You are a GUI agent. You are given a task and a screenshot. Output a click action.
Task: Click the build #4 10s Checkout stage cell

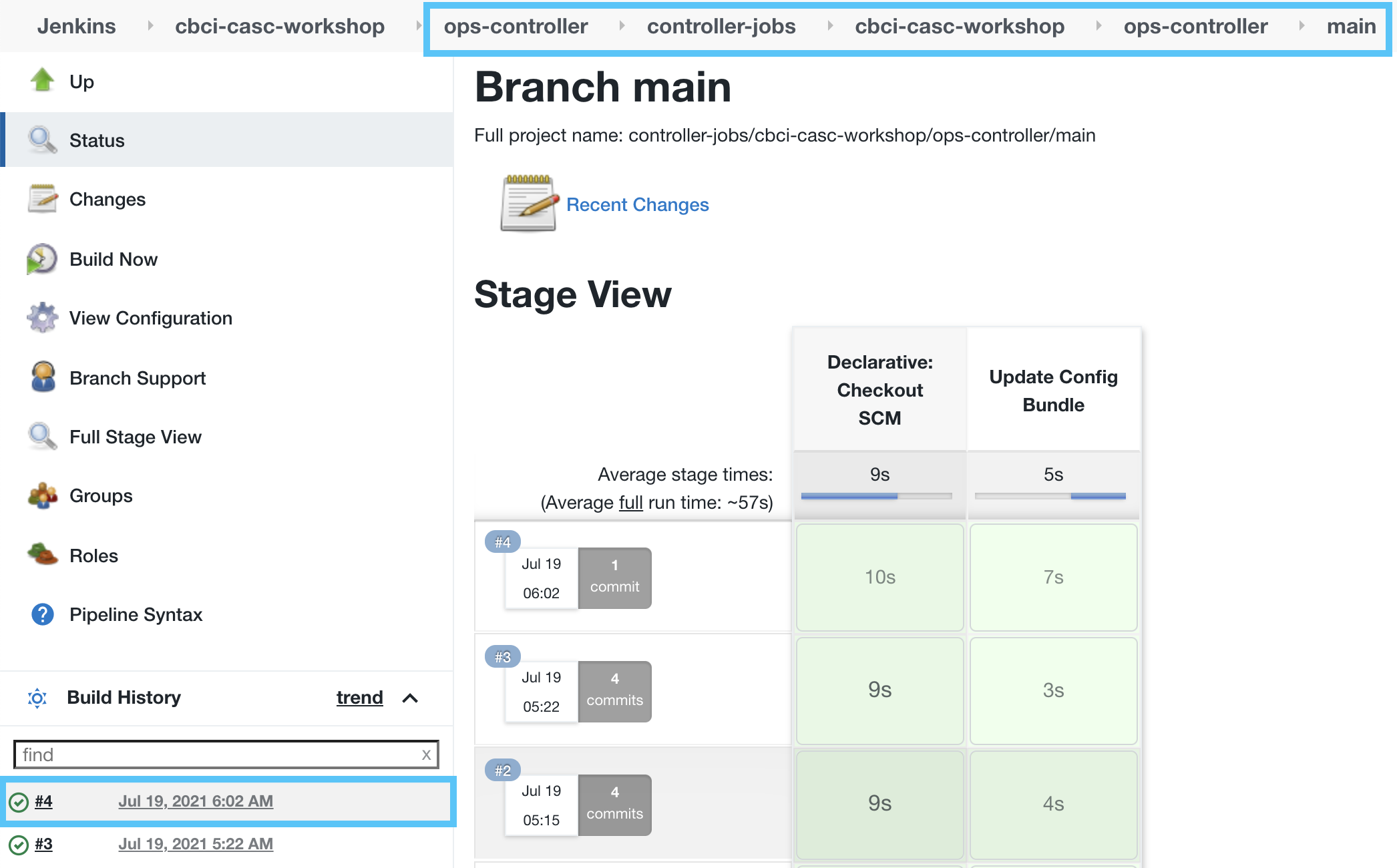click(879, 577)
